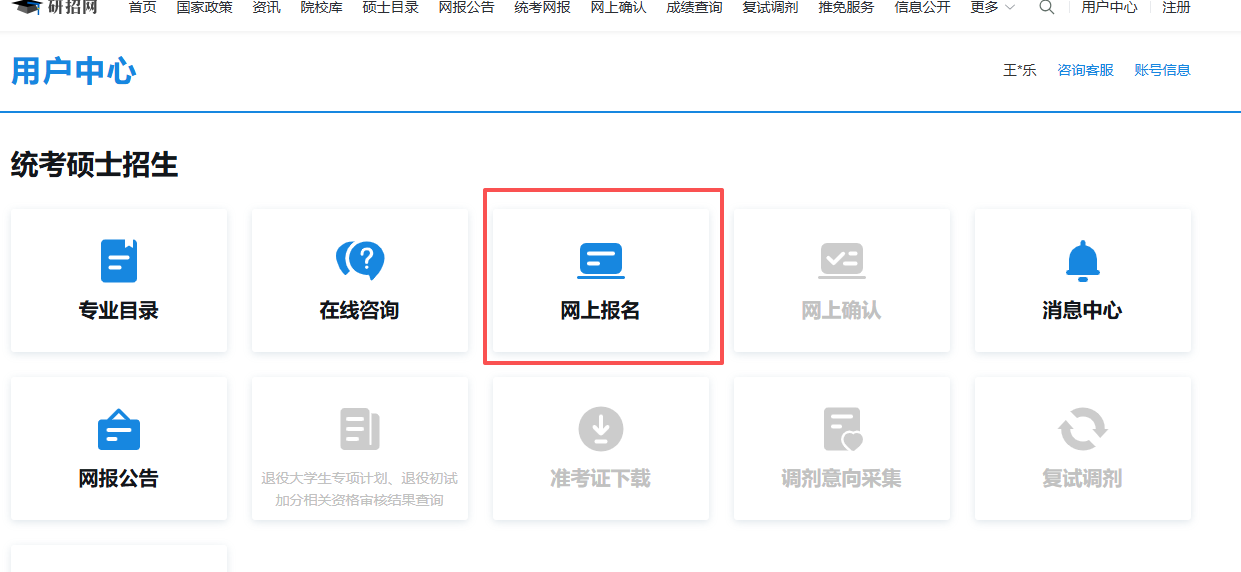
Task: Select 成绩查询 from the top navigation
Action: tap(694, 8)
